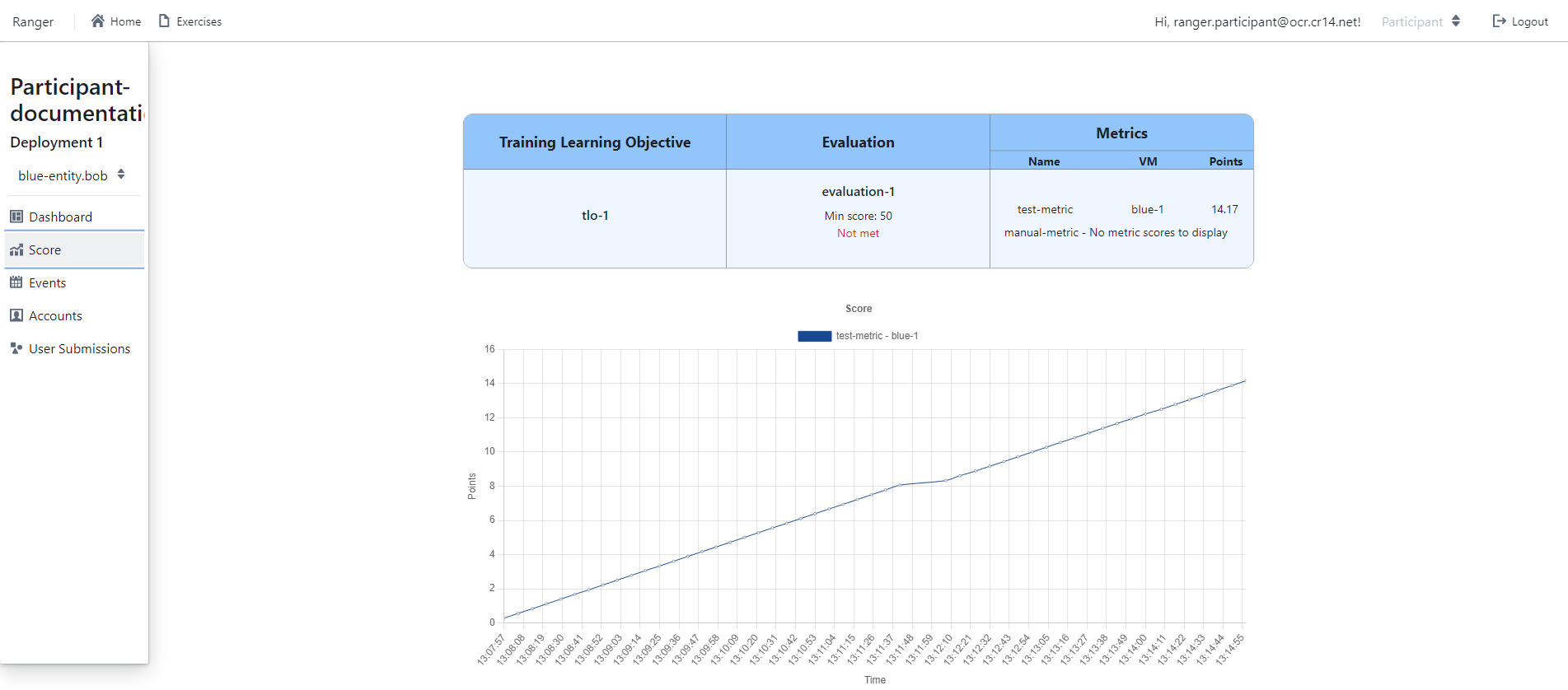The width and height of the screenshot is (1568, 690).
Task: Click the Dashboard panel icon in sidebar
Action: pyautogui.click(x=16, y=217)
